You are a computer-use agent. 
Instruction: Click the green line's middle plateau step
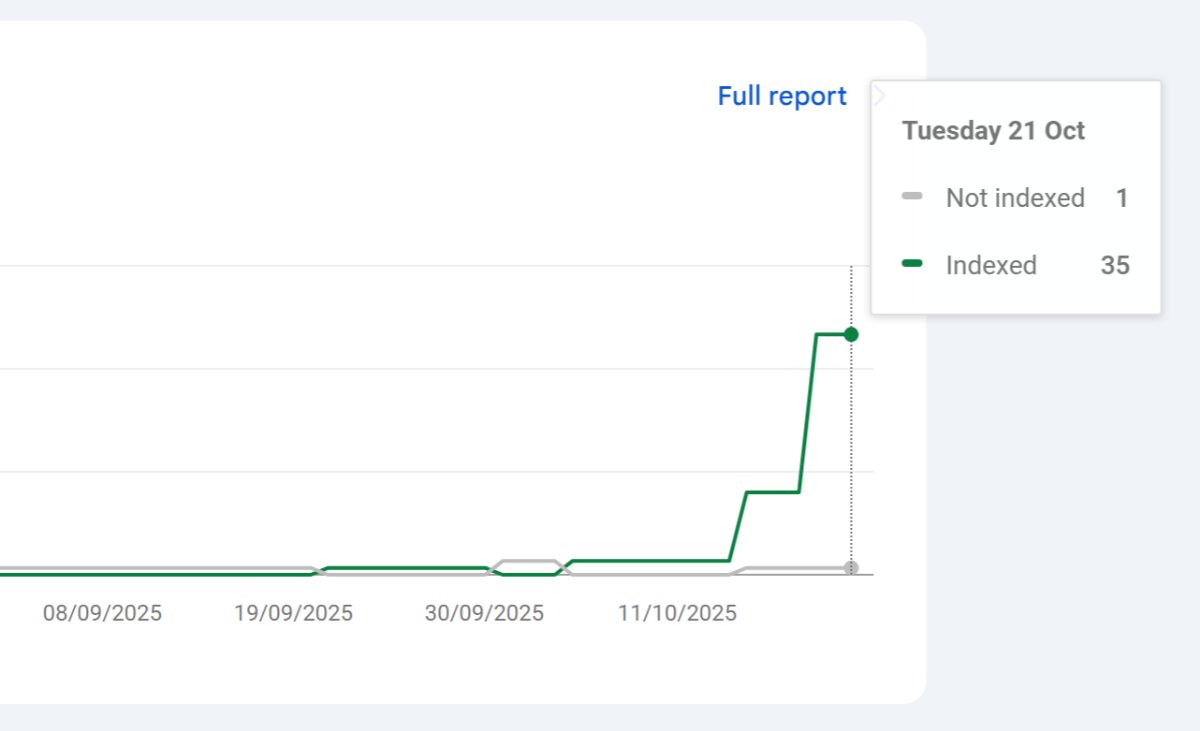click(772, 492)
